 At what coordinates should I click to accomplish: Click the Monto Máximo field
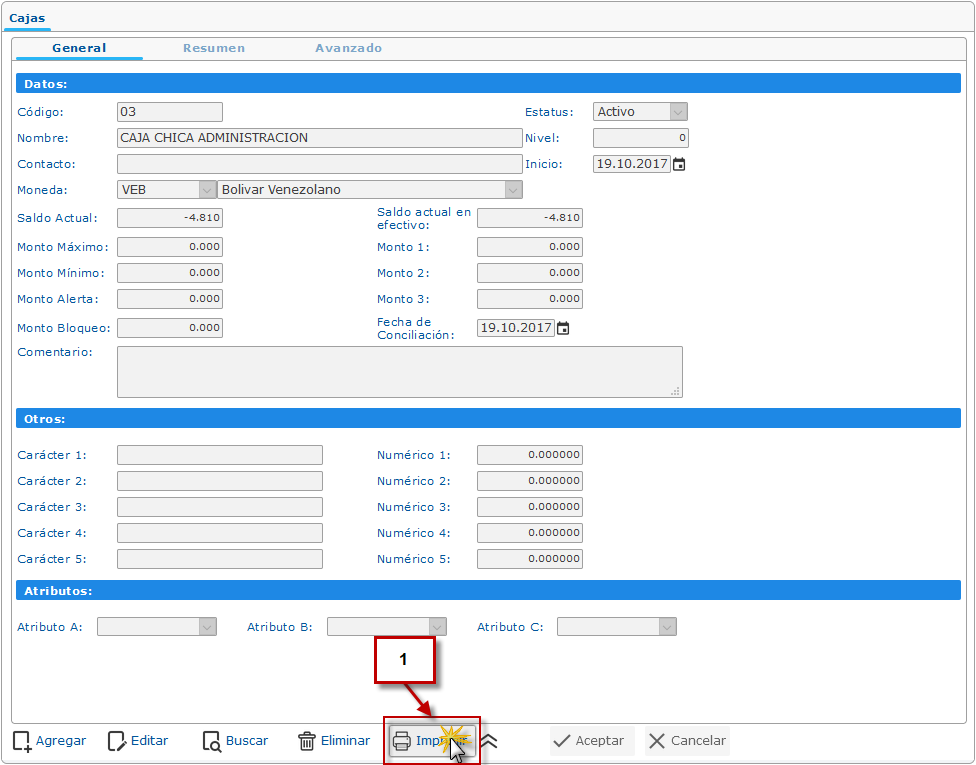(x=170, y=247)
